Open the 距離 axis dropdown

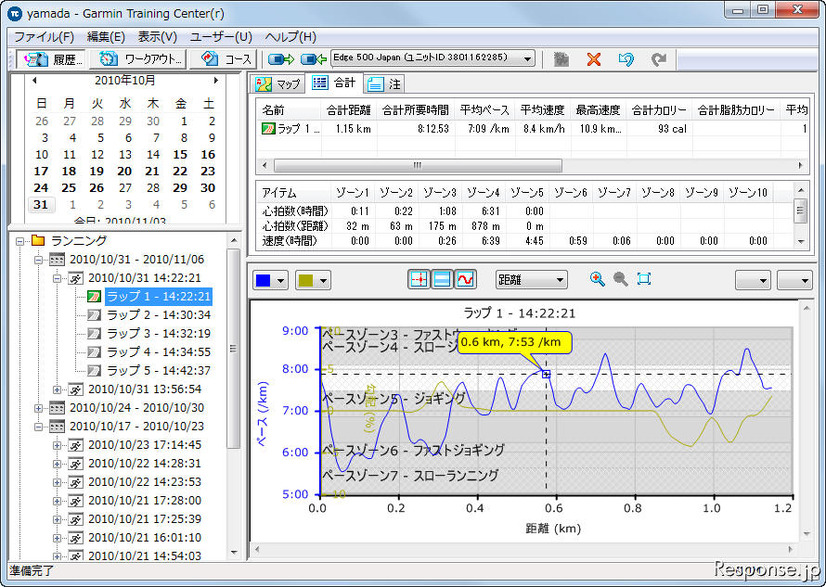click(531, 280)
